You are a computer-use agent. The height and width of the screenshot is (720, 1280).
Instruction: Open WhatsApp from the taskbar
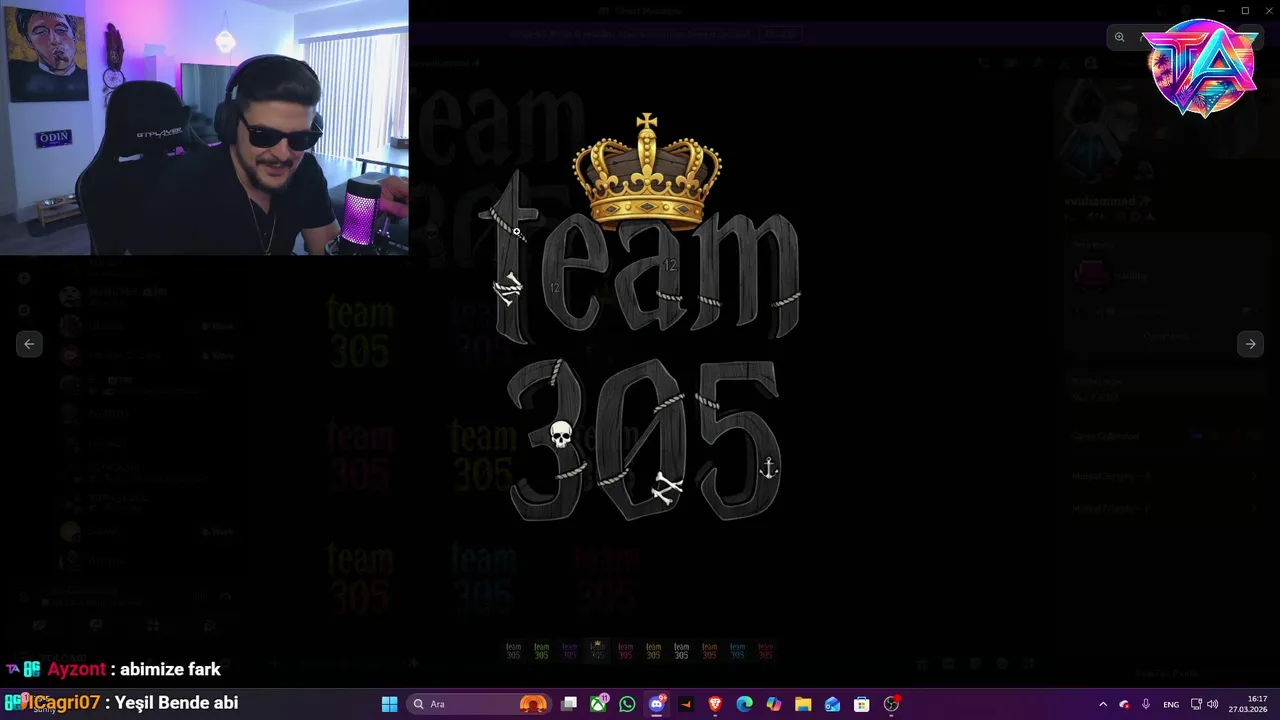[x=627, y=704]
